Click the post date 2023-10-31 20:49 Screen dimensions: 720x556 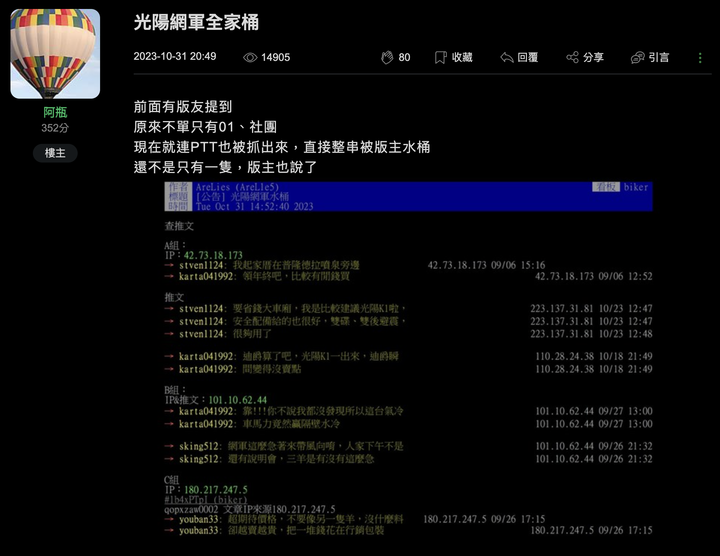coord(175,56)
